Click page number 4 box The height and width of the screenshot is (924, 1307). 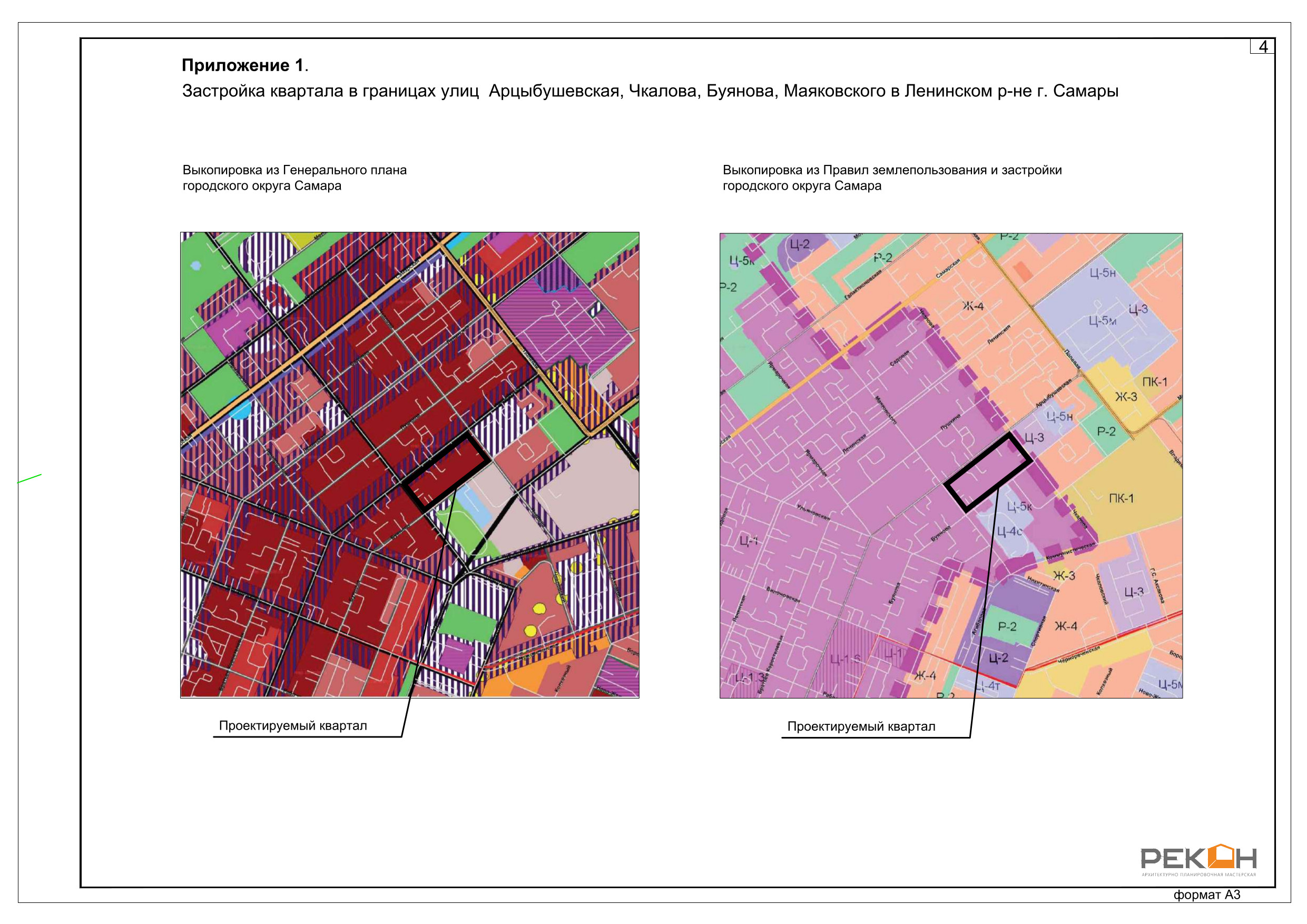pyautogui.click(x=1262, y=47)
